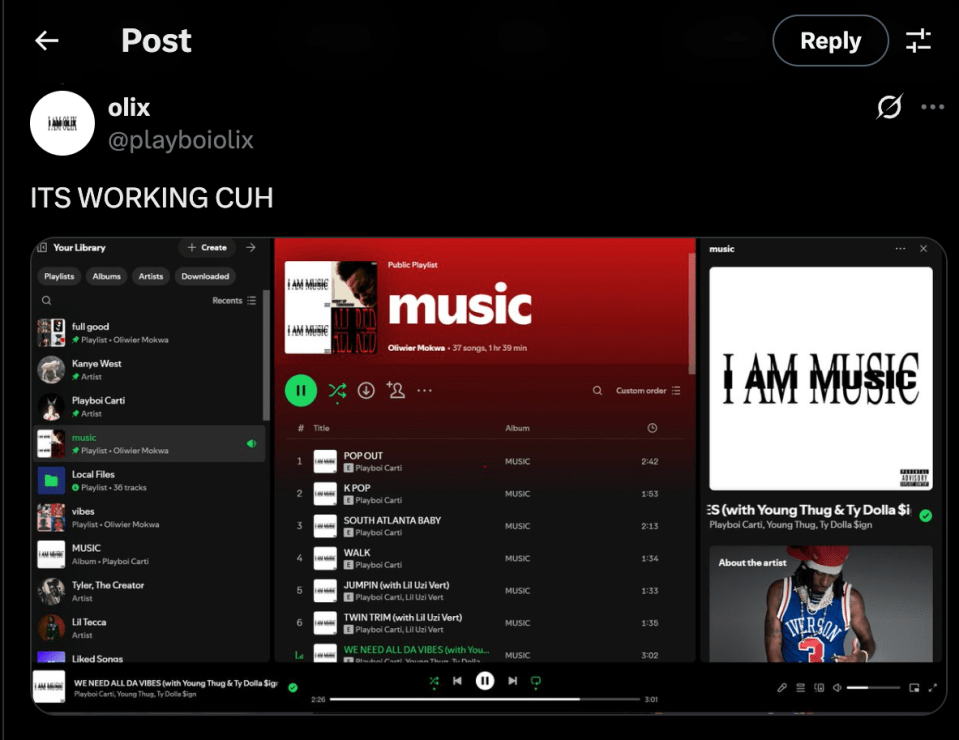The image size is (959, 740).
Task: Mute with the volume speaker icon
Action: tap(837, 688)
